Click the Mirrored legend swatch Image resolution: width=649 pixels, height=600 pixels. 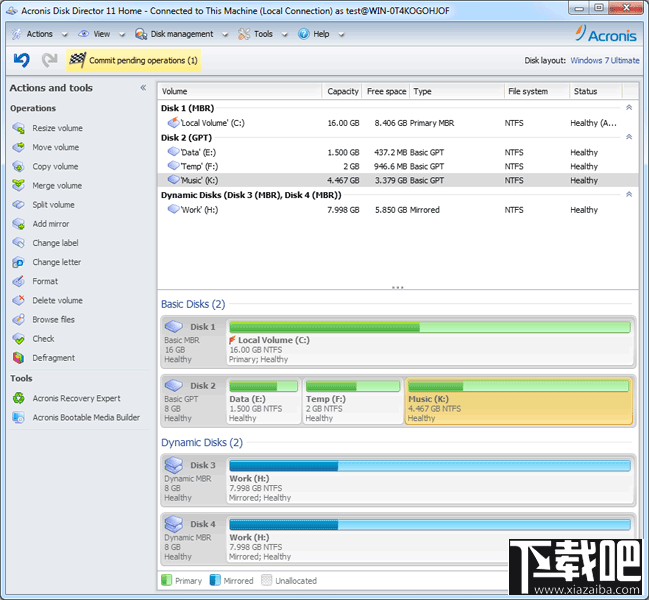point(215,581)
